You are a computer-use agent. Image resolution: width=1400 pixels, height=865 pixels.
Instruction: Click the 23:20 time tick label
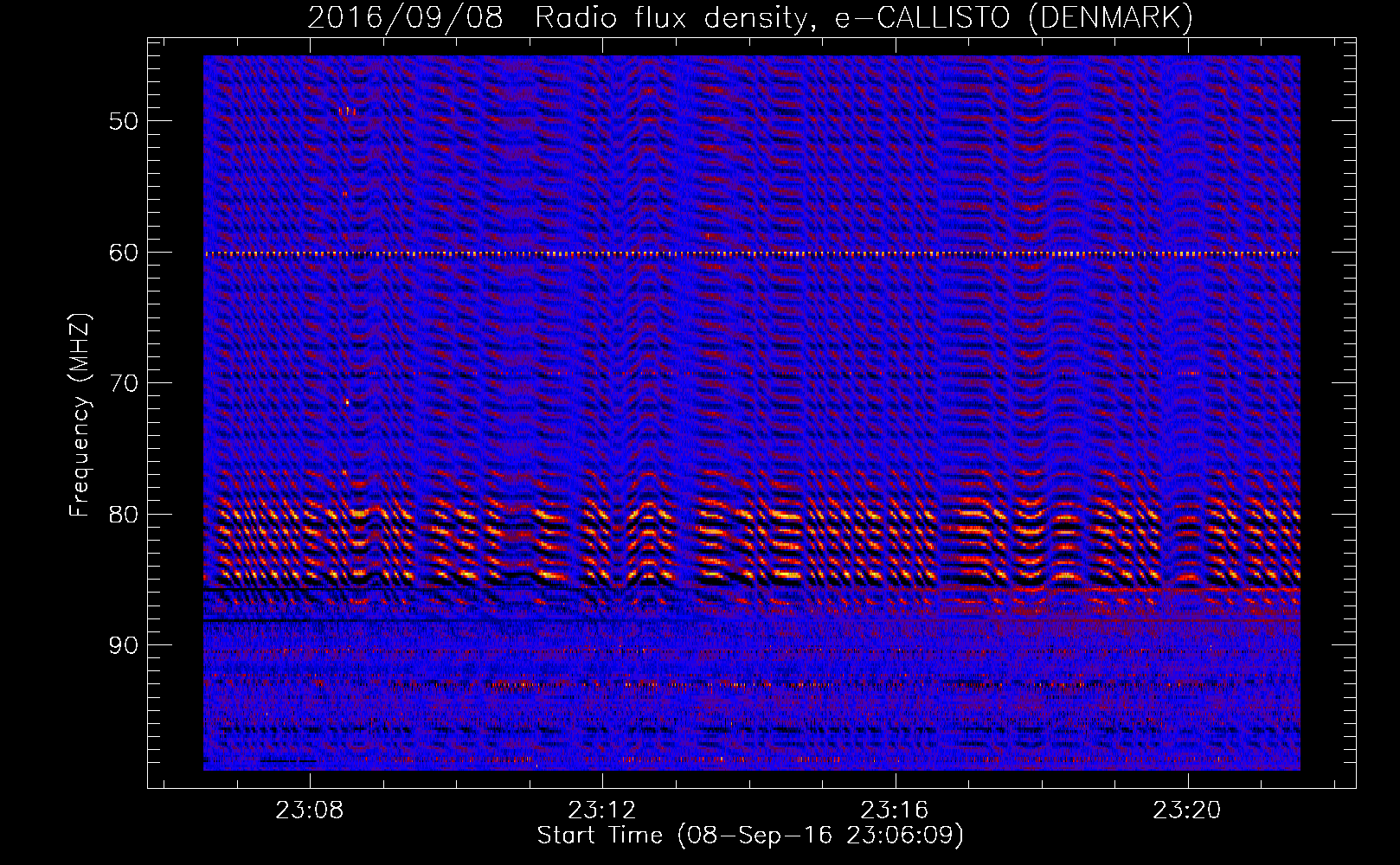coord(1187,811)
